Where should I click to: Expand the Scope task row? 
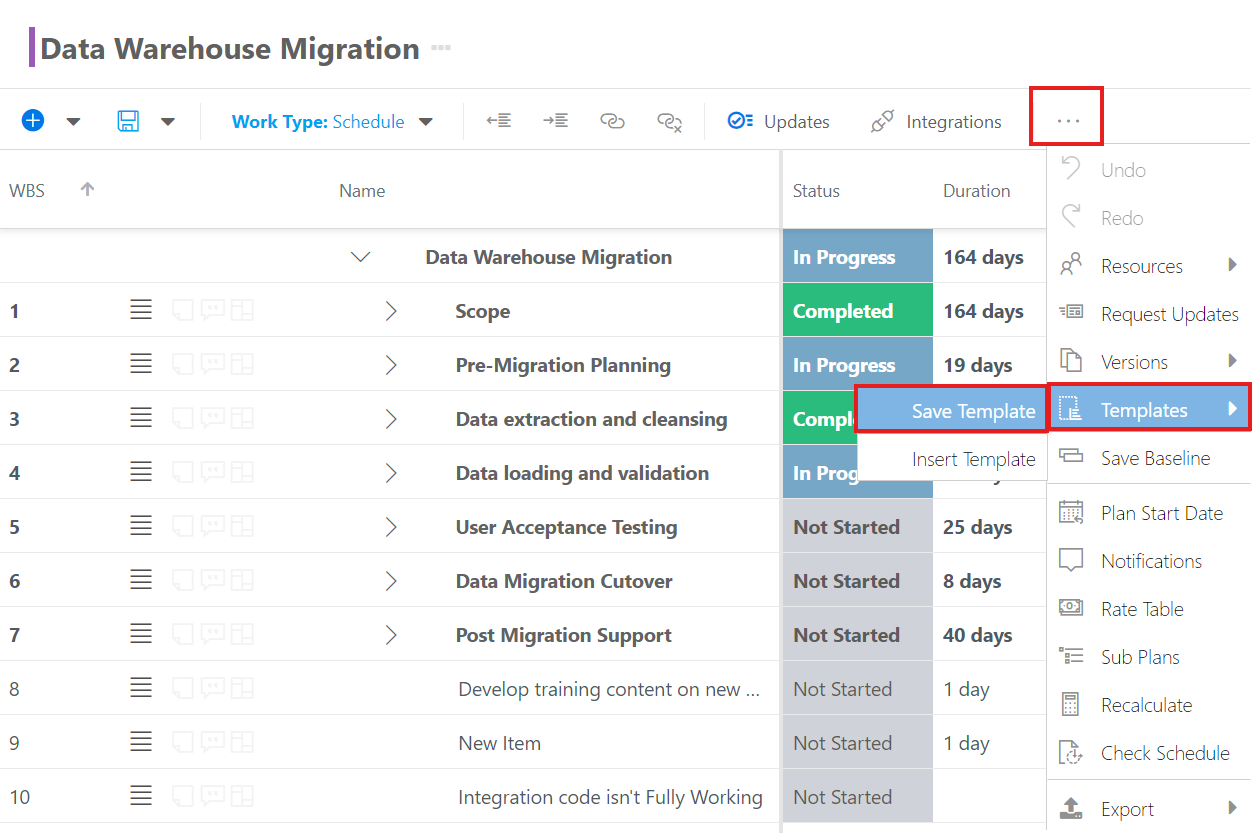[x=391, y=311]
